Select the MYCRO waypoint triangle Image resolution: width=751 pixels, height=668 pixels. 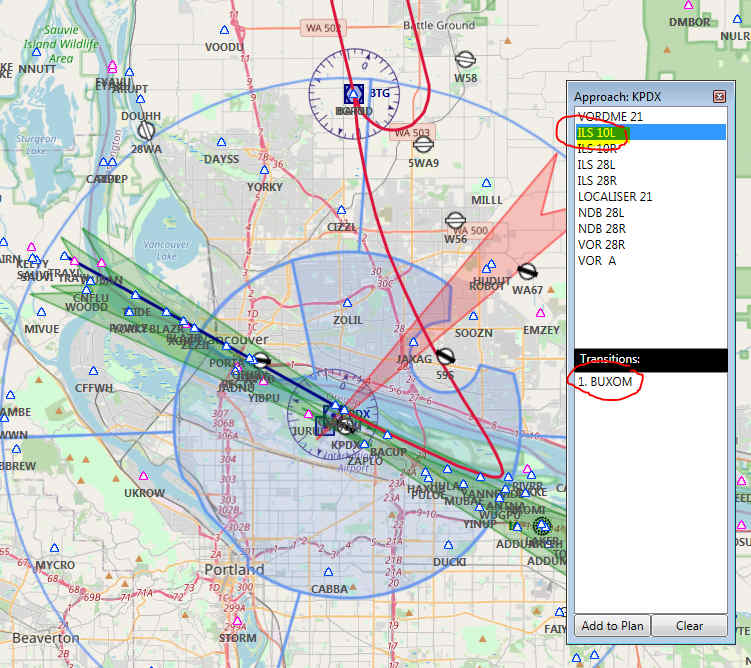coord(55,548)
